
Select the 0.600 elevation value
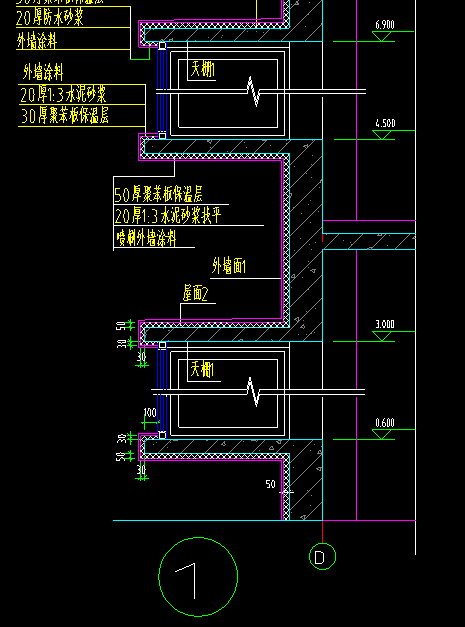385,423
